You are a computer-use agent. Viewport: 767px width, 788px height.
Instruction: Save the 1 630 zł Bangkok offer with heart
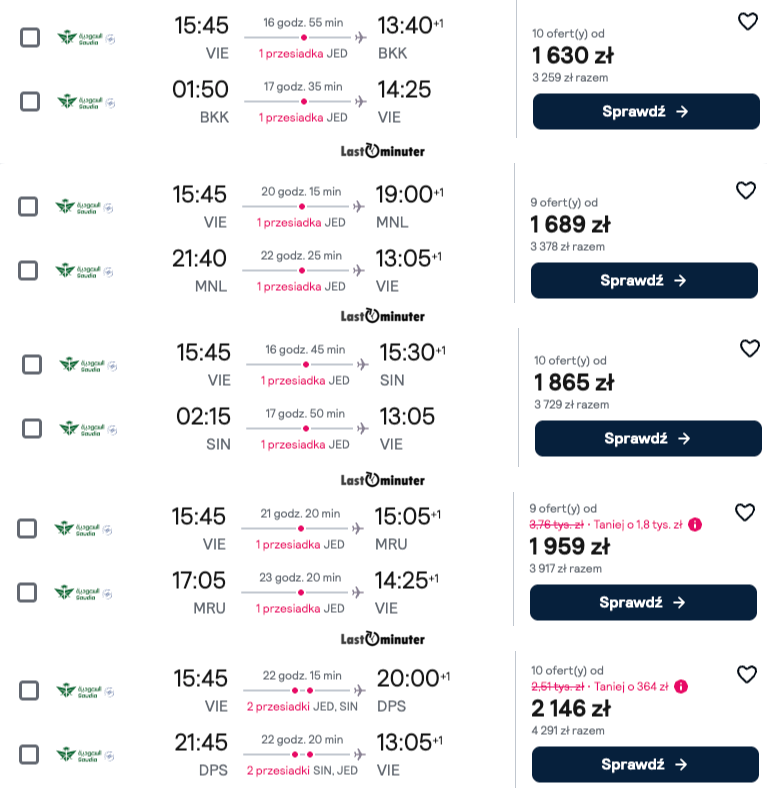747,22
